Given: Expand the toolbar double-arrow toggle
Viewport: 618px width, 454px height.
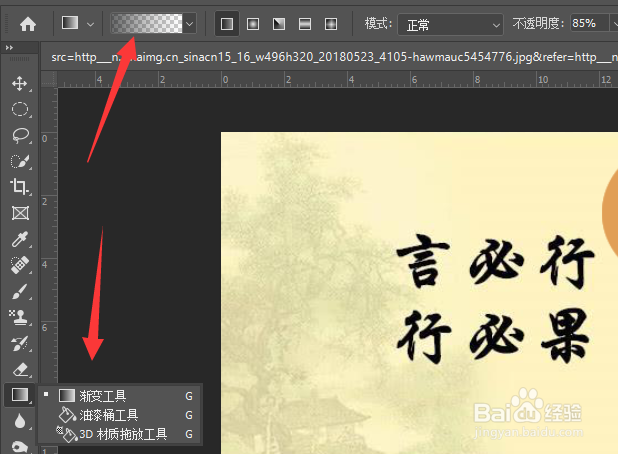Looking at the screenshot, I should pos(9,48).
